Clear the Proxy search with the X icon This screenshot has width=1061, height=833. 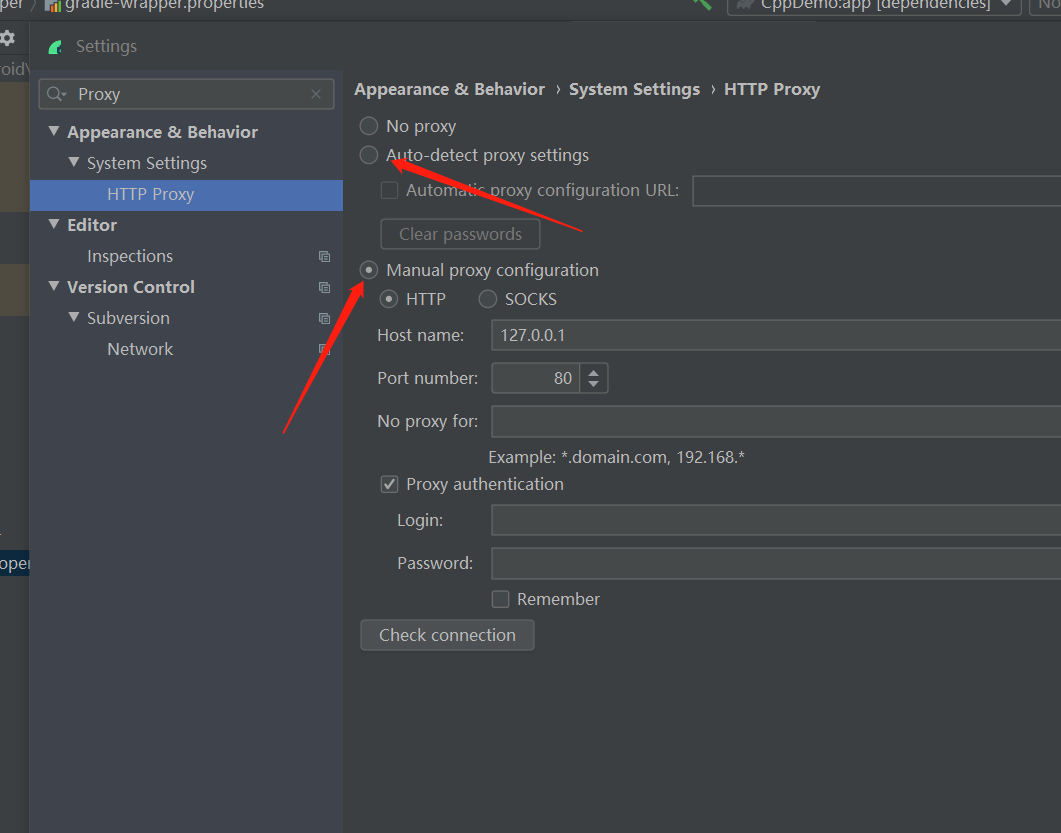[315, 93]
